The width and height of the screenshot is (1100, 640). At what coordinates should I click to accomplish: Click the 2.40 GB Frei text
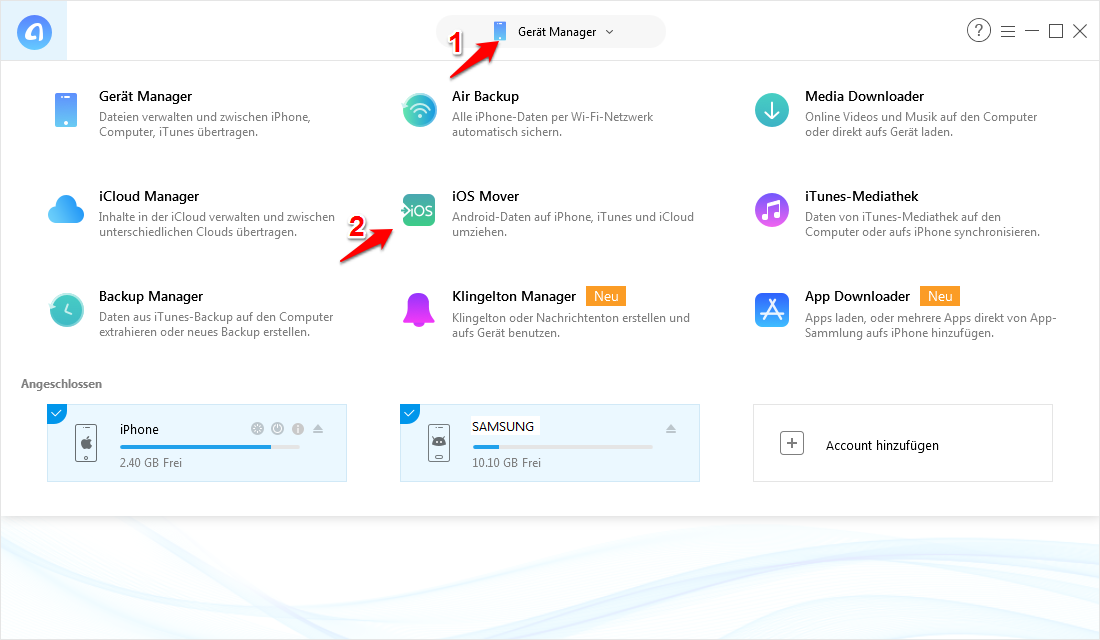coord(151,462)
